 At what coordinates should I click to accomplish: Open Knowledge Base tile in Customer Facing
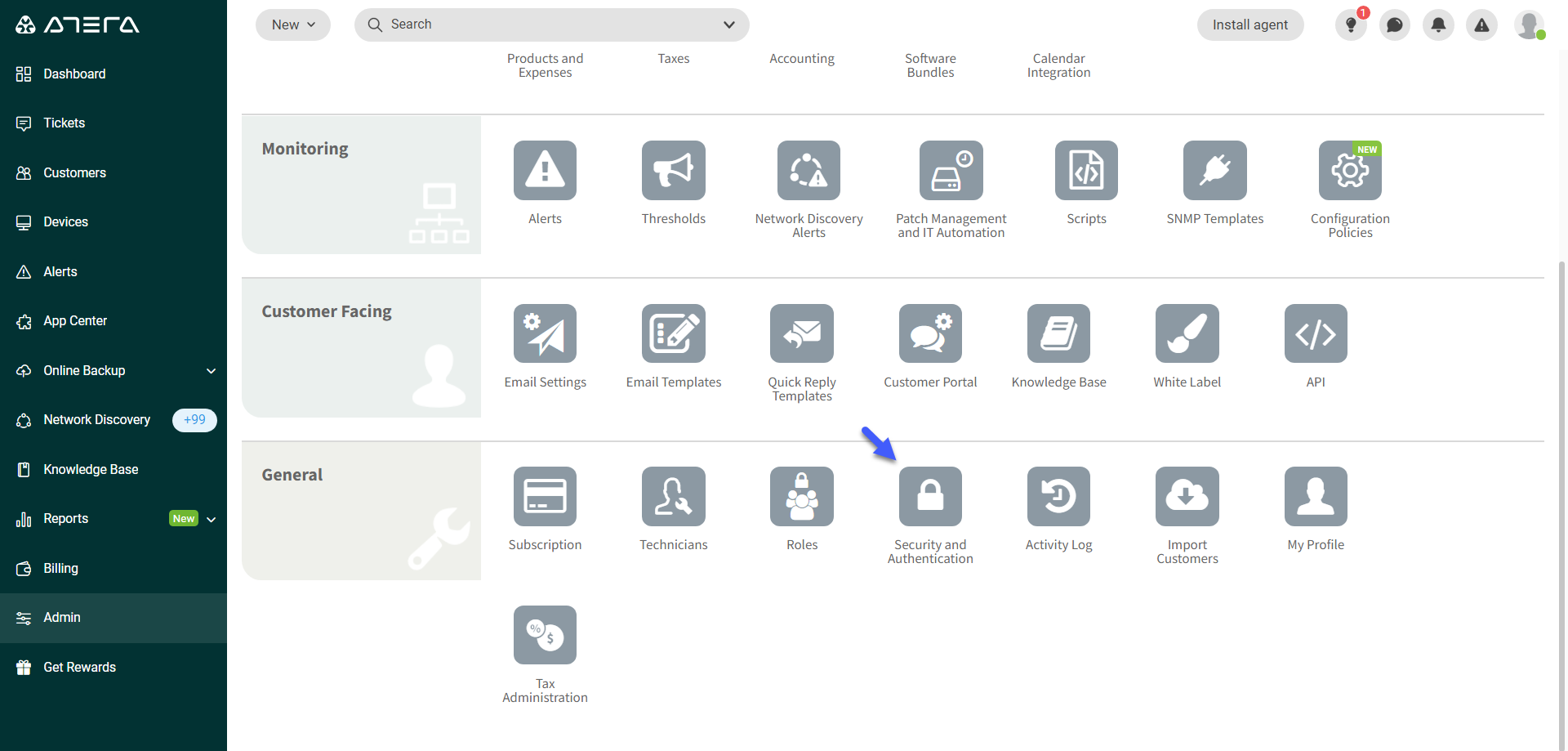pos(1058,333)
